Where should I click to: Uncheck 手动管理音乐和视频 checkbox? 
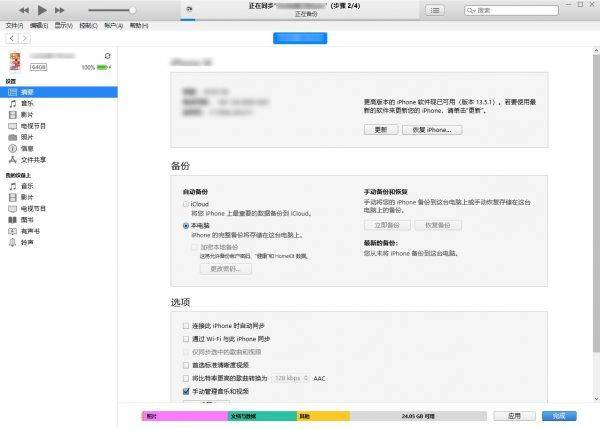click(x=186, y=391)
